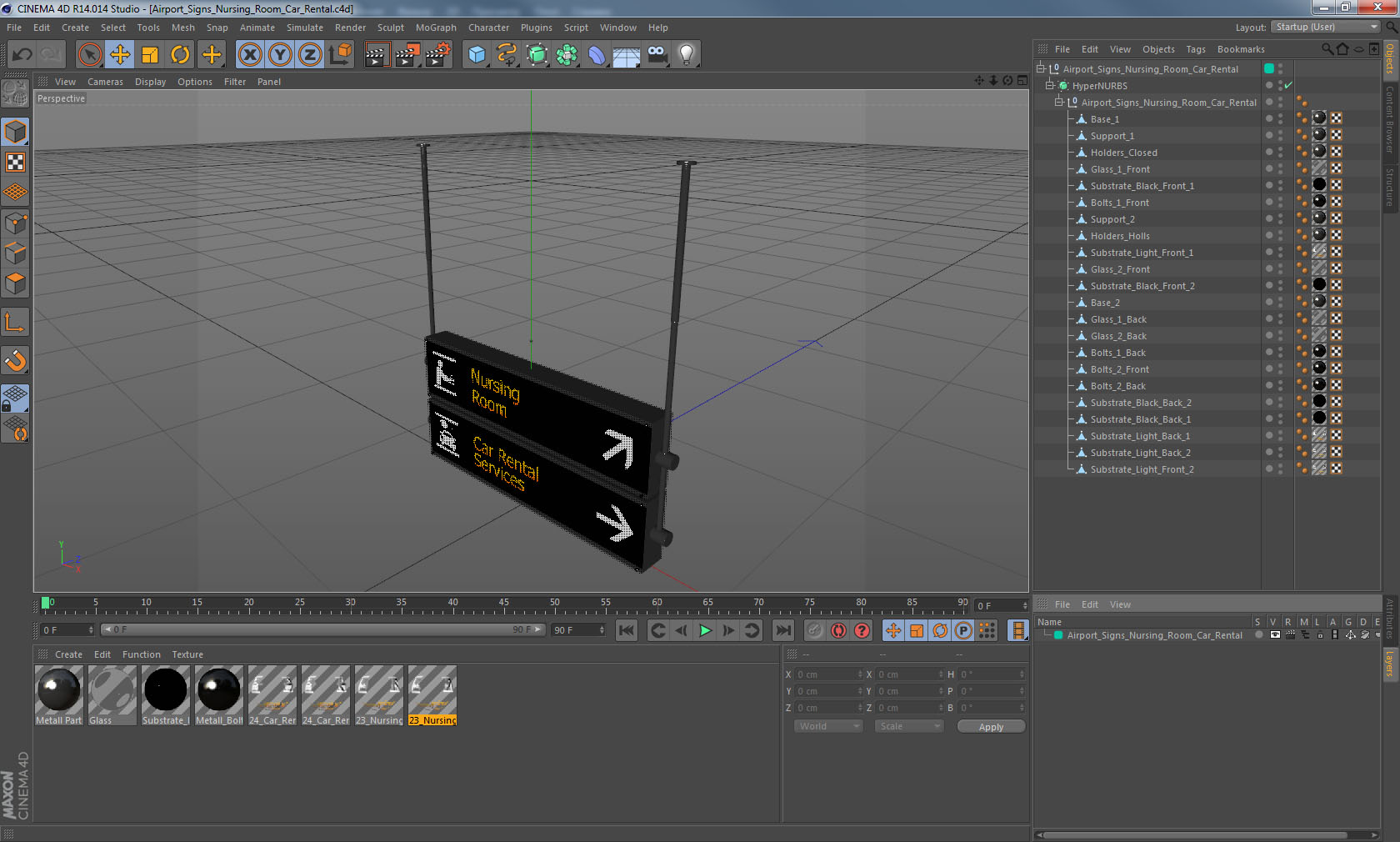Image resolution: width=1400 pixels, height=842 pixels.
Task: Open the Scale mode dropdown
Action: pos(908,726)
